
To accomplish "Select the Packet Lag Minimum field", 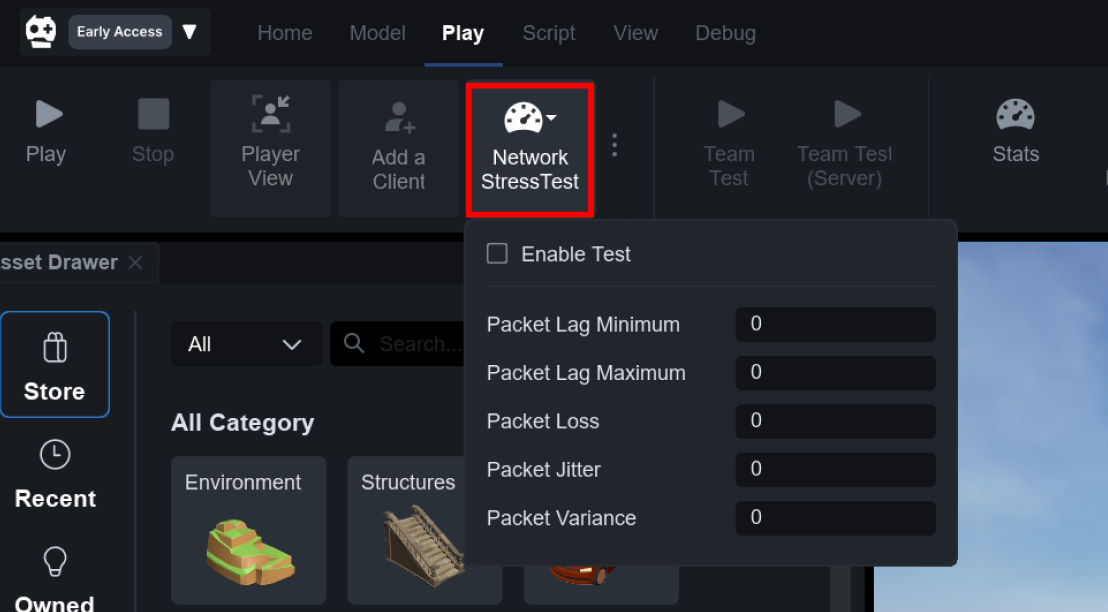I will [x=835, y=325].
